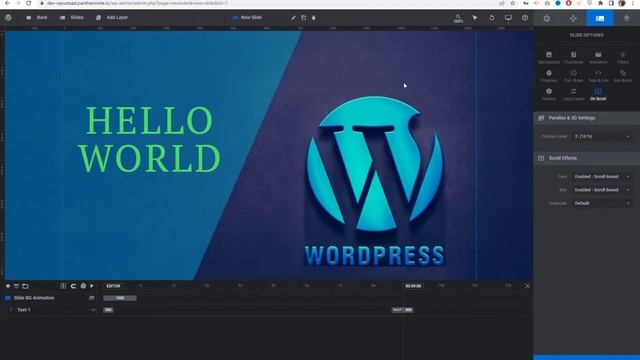Screen dimensions: 640x360
Task: Open the 100% zoom control
Action: (458, 18)
